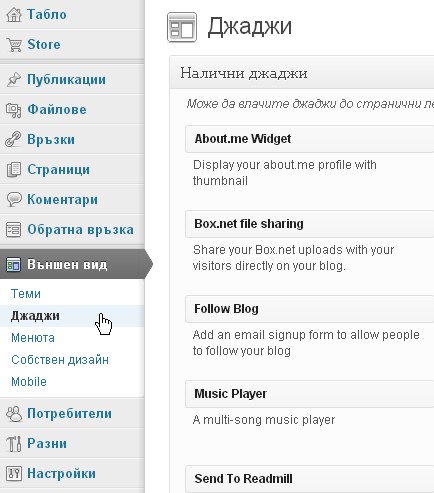
Task: Go to the Mobile submenu link
Action: (x=29, y=382)
